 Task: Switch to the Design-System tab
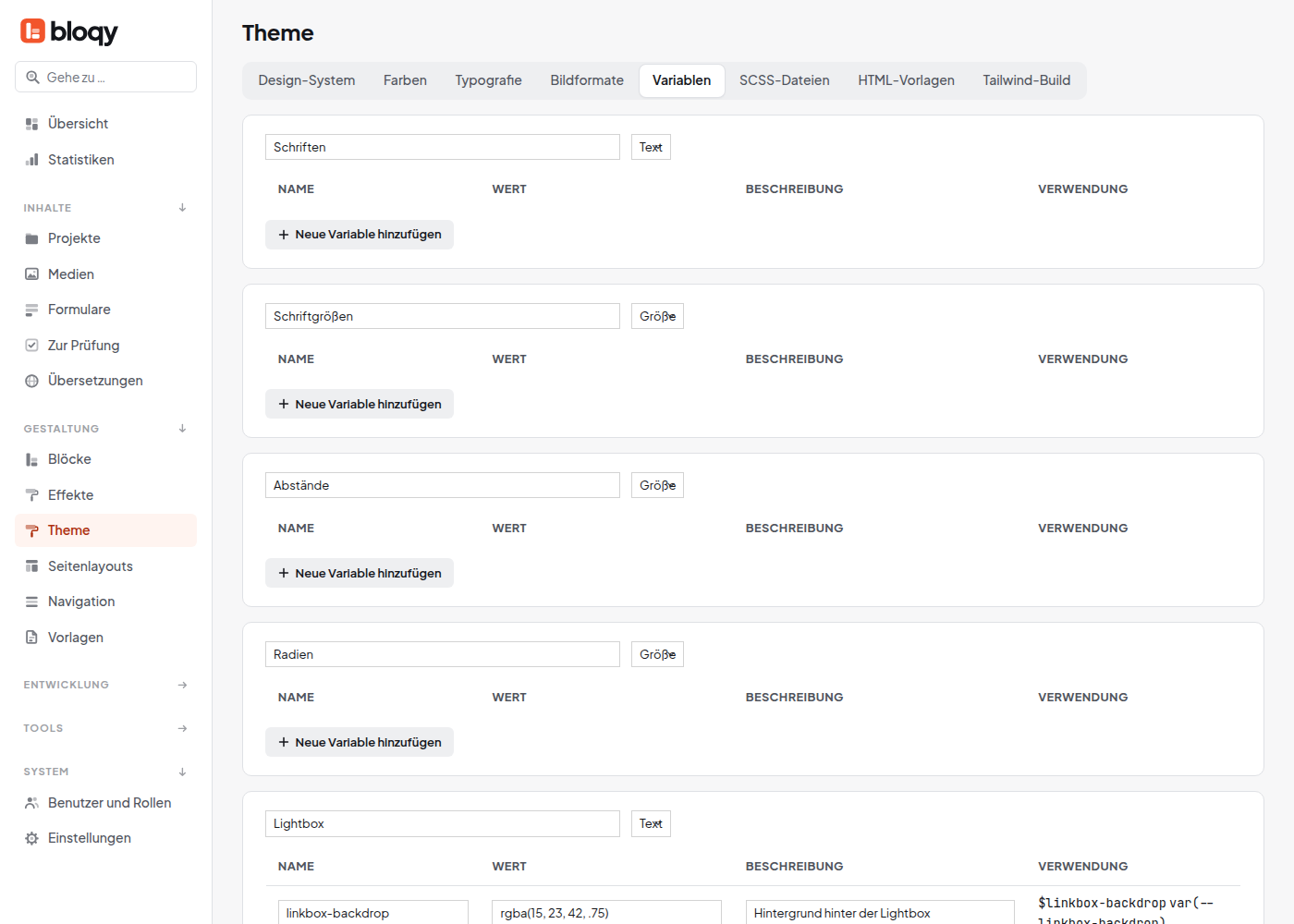pyautogui.click(x=307, y=80)
